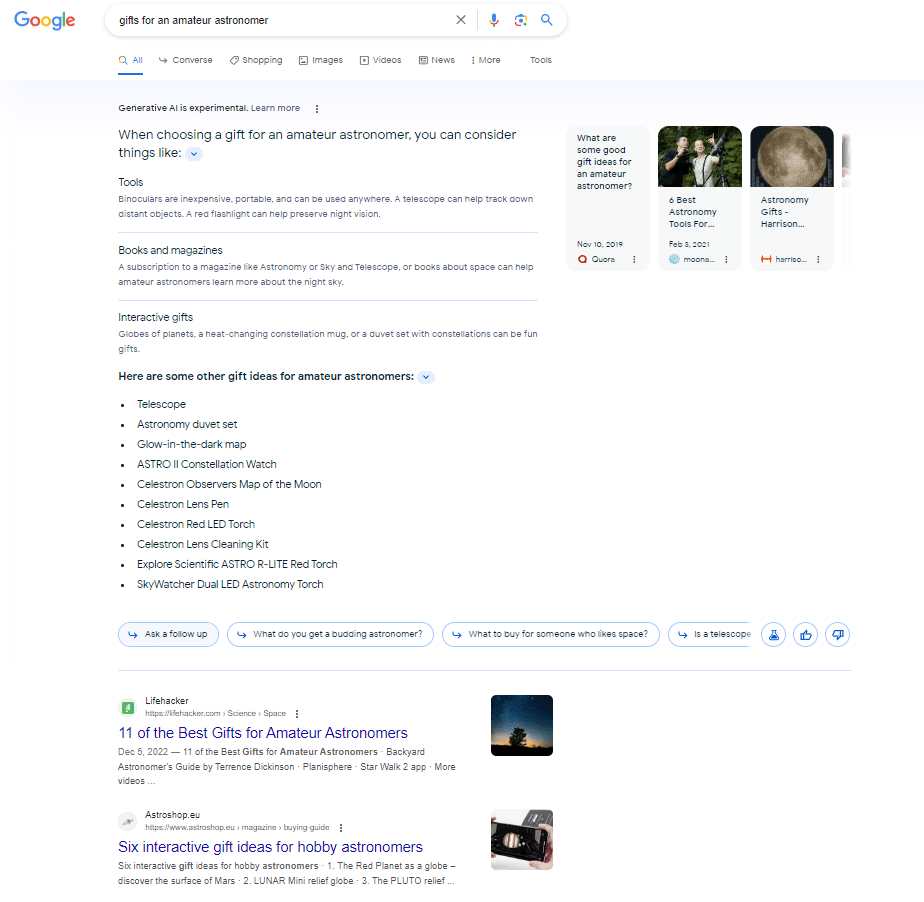The width and height of the screenshot is (924, 902).
Task: Click 'Celestron Lens Pen' list item
Action: point(183,504)
